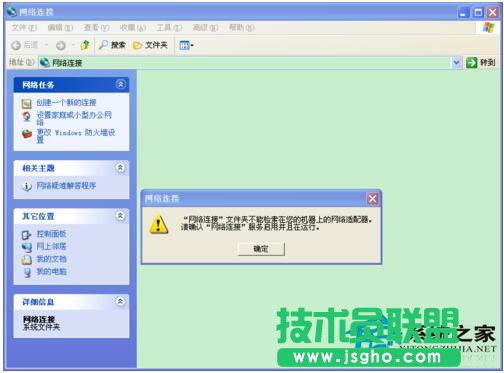
Task: Open the Back button history dropdown arrow
Action: [47, 45]
